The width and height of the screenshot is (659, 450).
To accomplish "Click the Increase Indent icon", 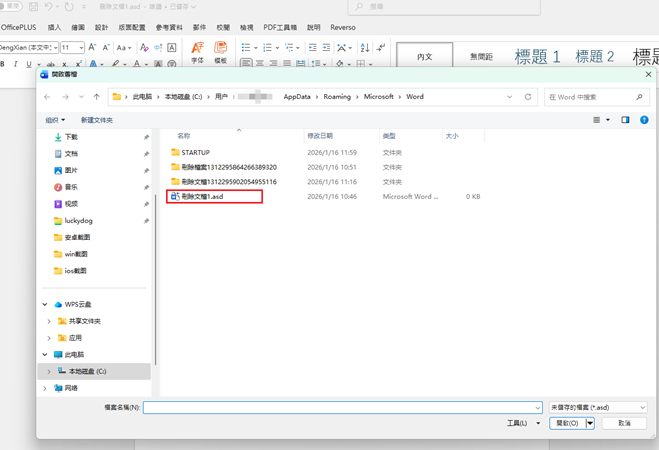I will (327, 47).
